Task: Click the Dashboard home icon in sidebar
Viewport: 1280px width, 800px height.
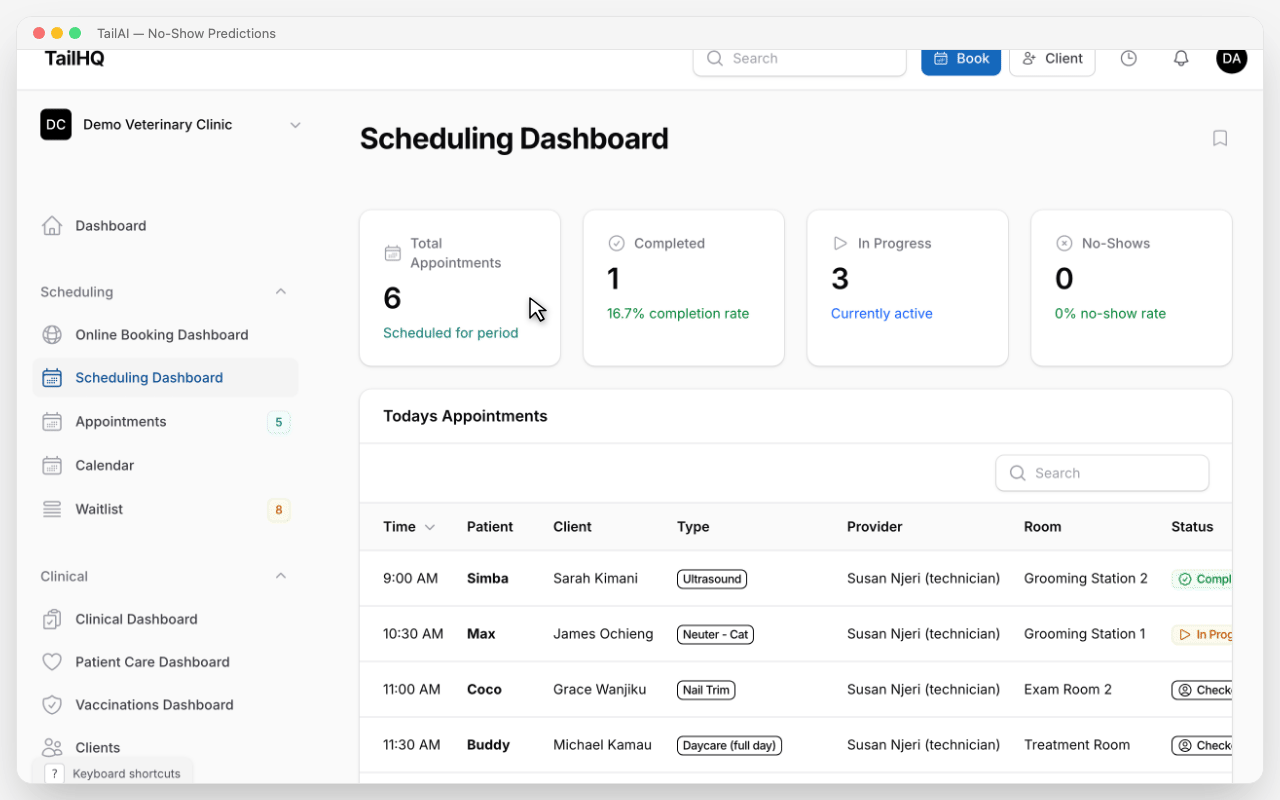Action: (x=52, y=226)
